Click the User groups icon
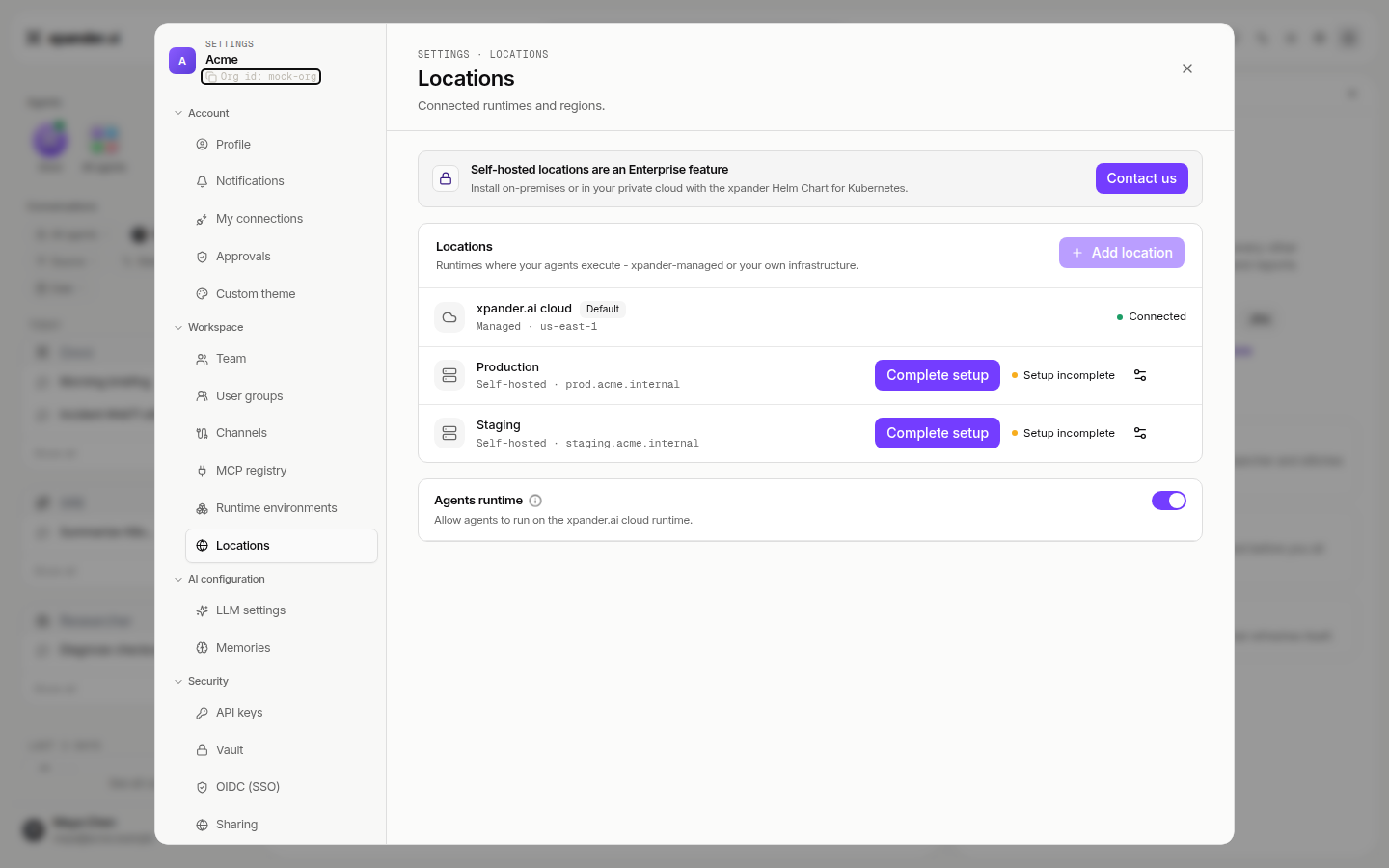 (x=202, y=396)
